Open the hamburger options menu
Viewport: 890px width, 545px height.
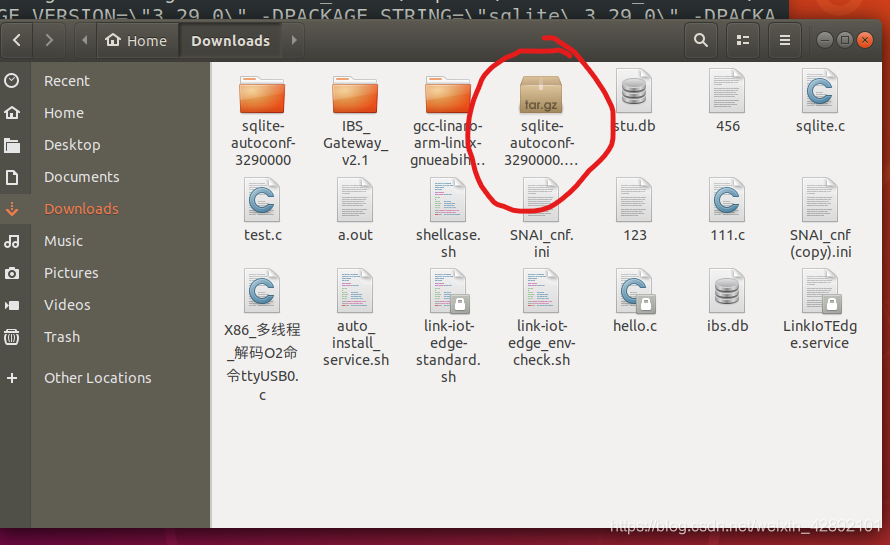(785, 40)
